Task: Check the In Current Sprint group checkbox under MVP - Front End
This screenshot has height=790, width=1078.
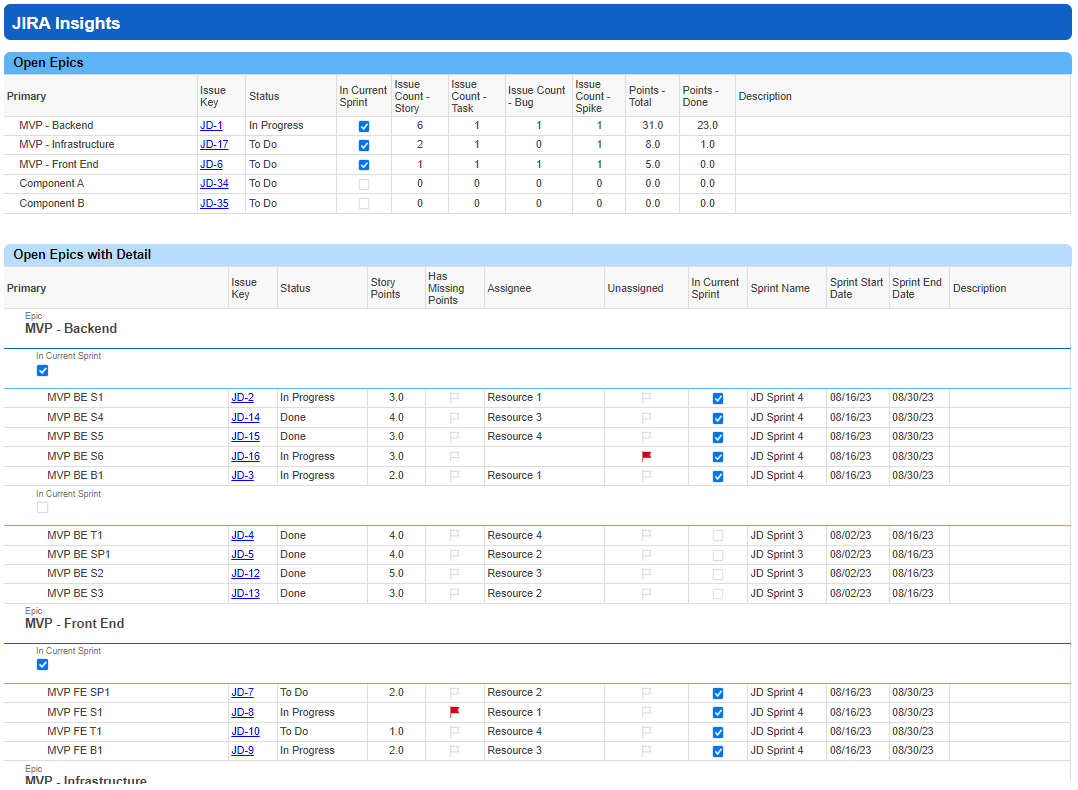Action: point(42,664)
